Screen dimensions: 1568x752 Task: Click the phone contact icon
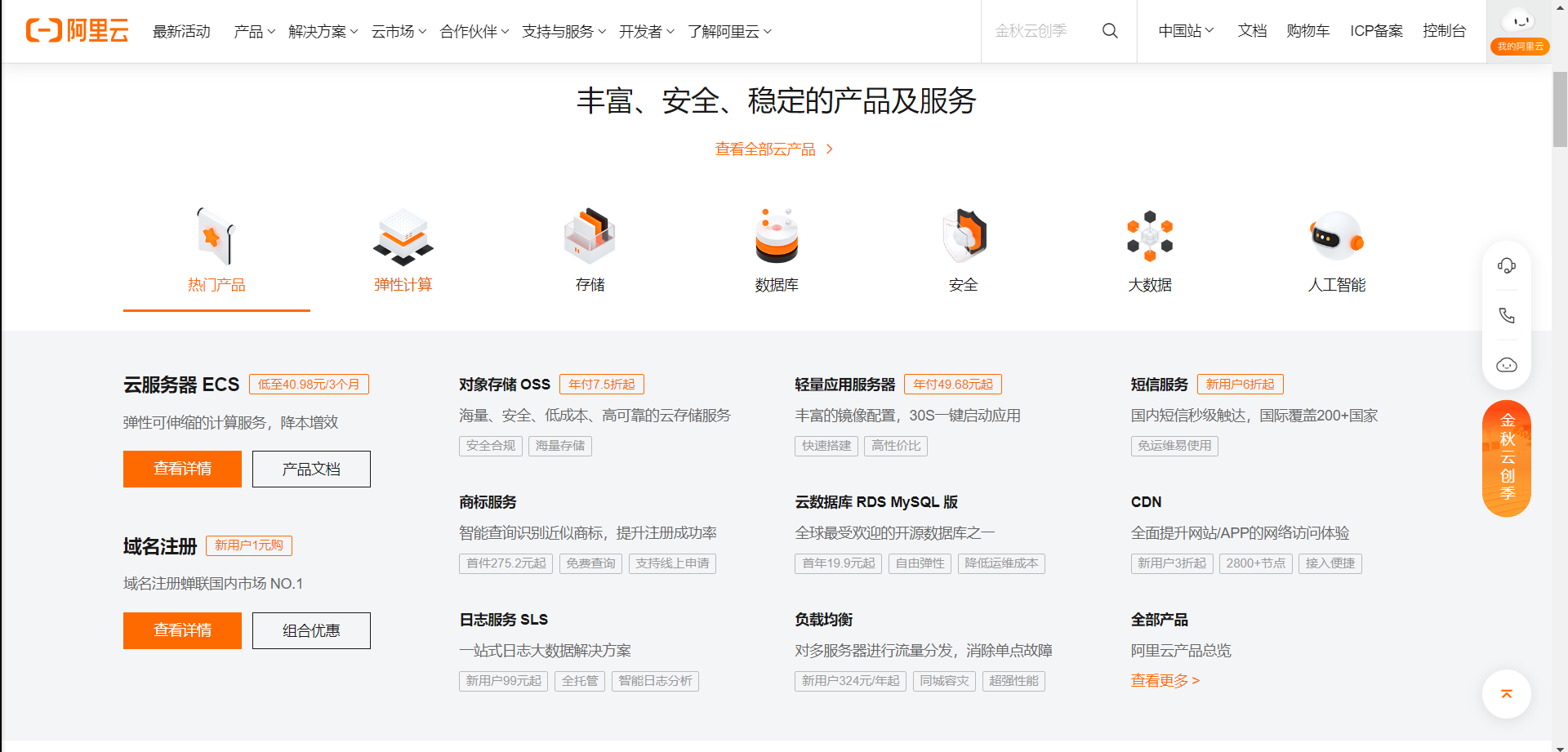point(1507,315)
